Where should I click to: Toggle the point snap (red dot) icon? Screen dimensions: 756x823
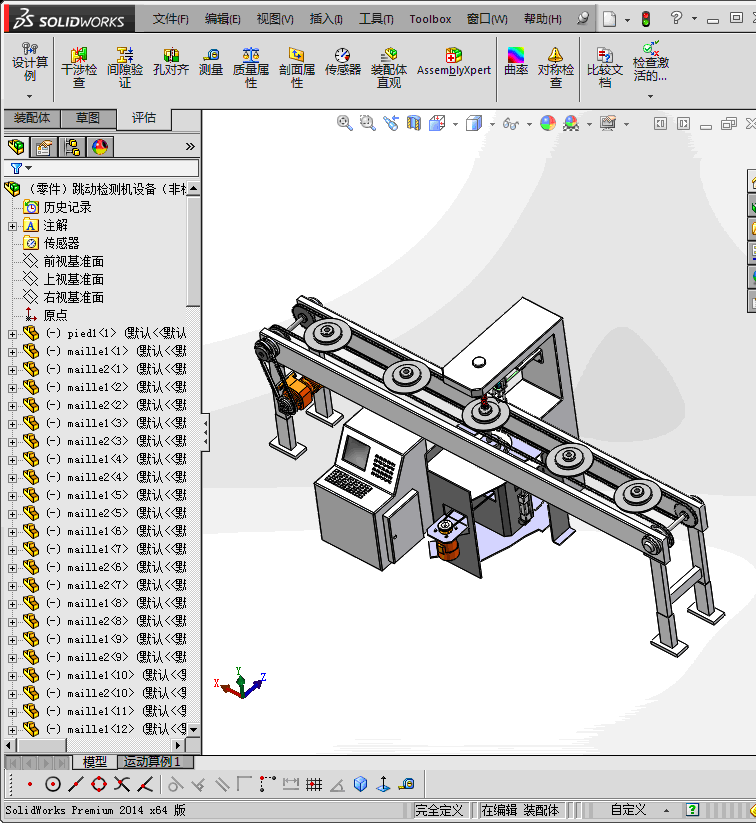click(30, 784)
